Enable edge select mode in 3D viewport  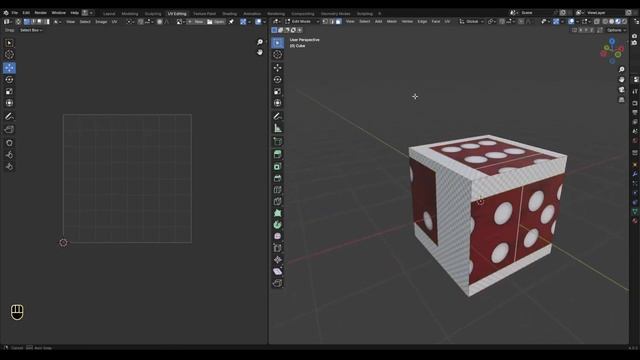332,21
